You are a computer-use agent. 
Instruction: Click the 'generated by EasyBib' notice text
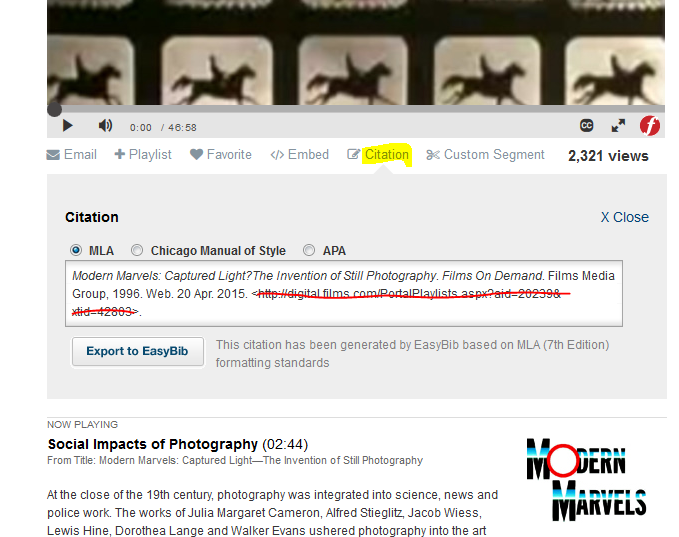[x=412, y=354]
